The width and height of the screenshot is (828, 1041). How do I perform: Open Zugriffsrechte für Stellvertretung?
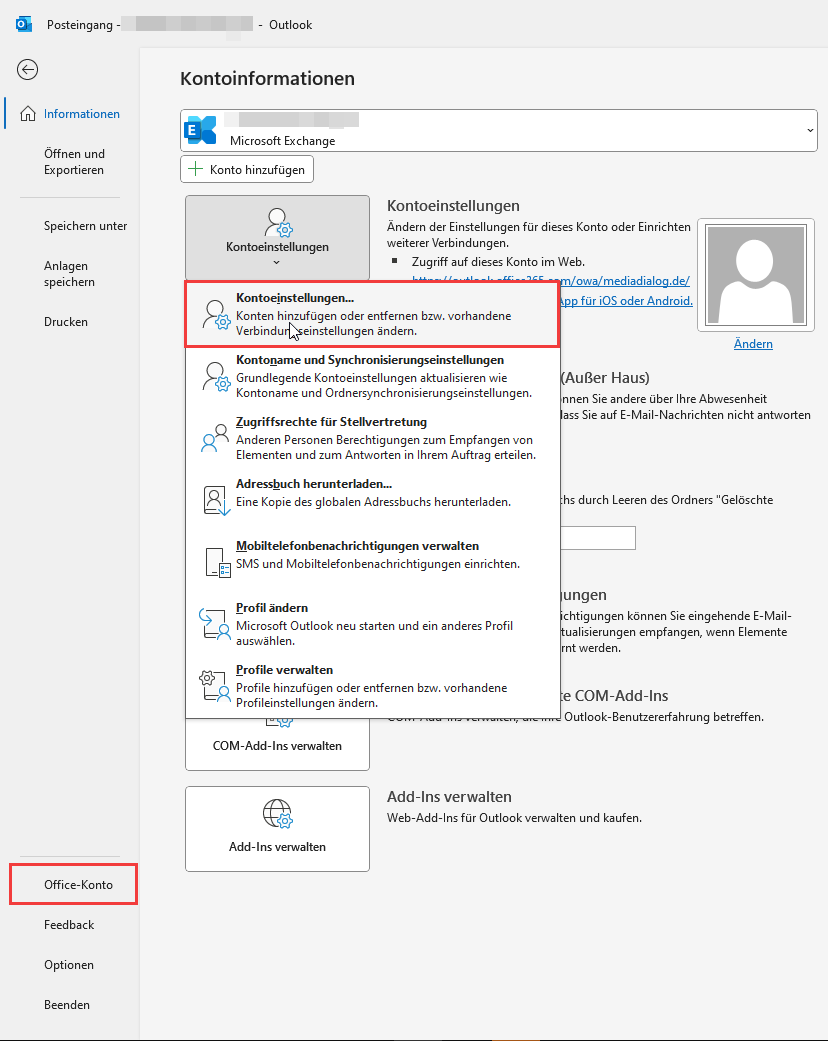[x=373, y=438]
